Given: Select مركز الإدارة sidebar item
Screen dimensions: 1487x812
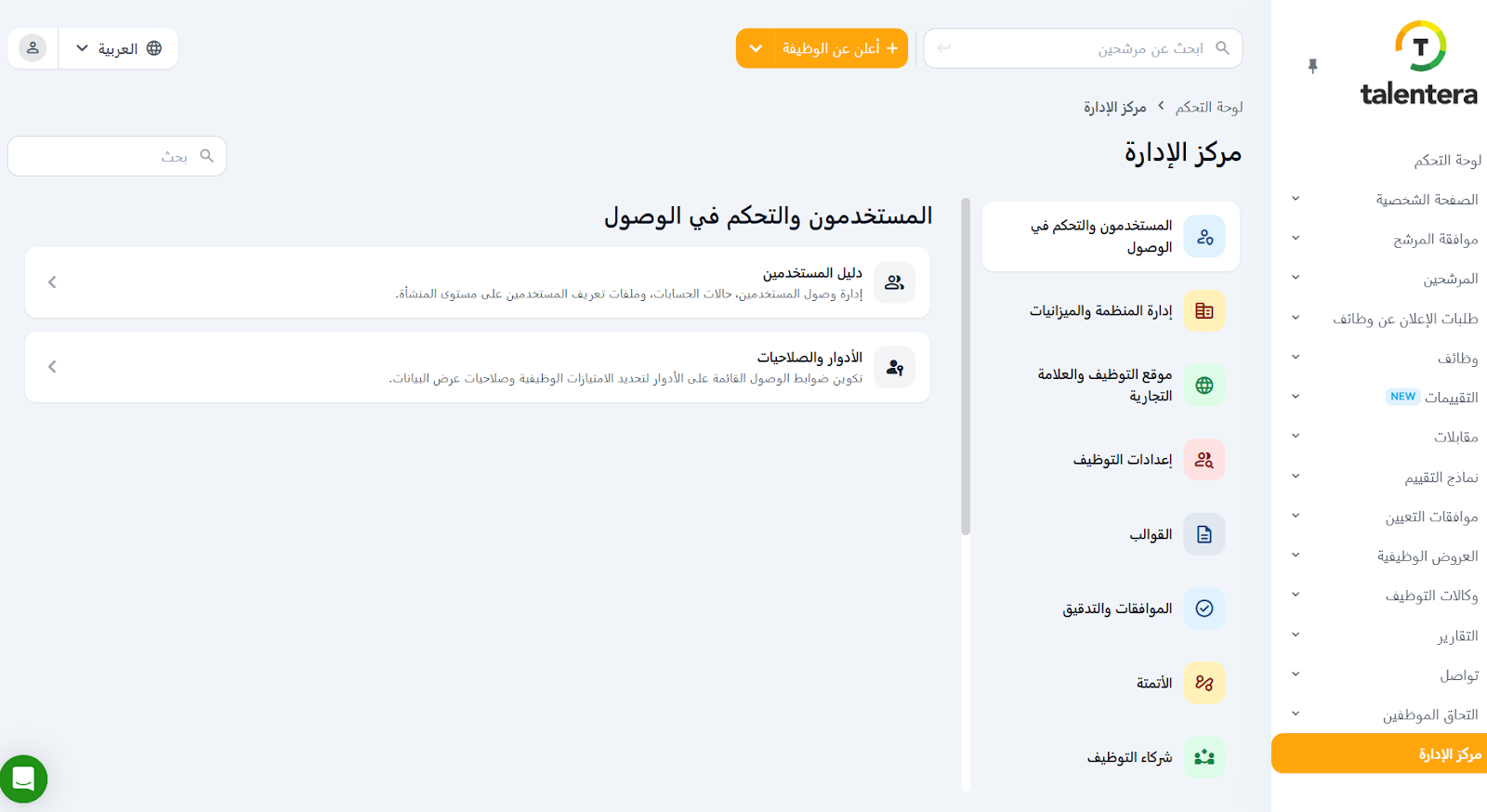Looking at the screenshot, I should point(1449,753).
